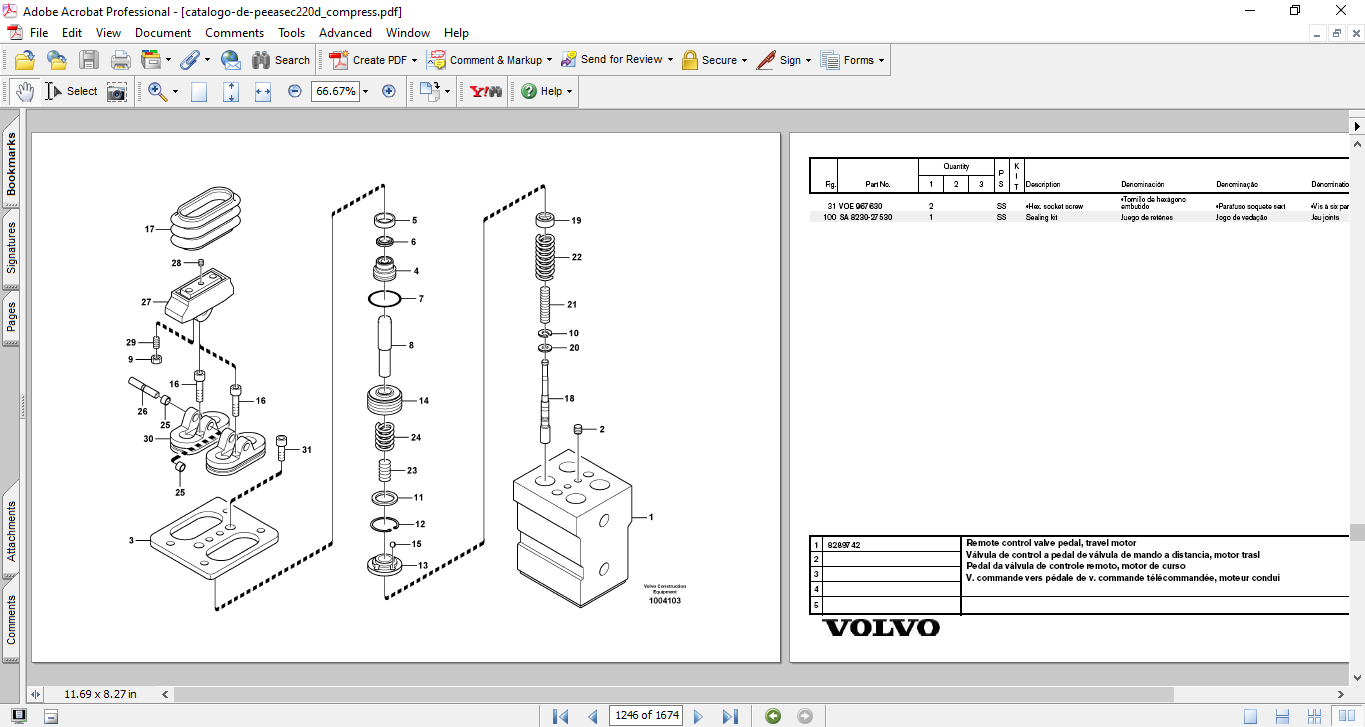Activate the Hand tool
1365x727 pixels.
[24, 92]
